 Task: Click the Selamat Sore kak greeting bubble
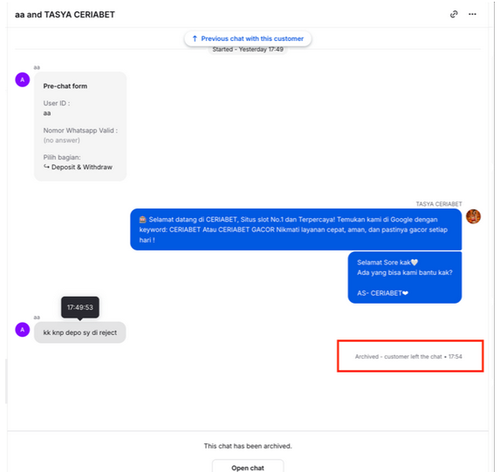(x=405, y=278)
